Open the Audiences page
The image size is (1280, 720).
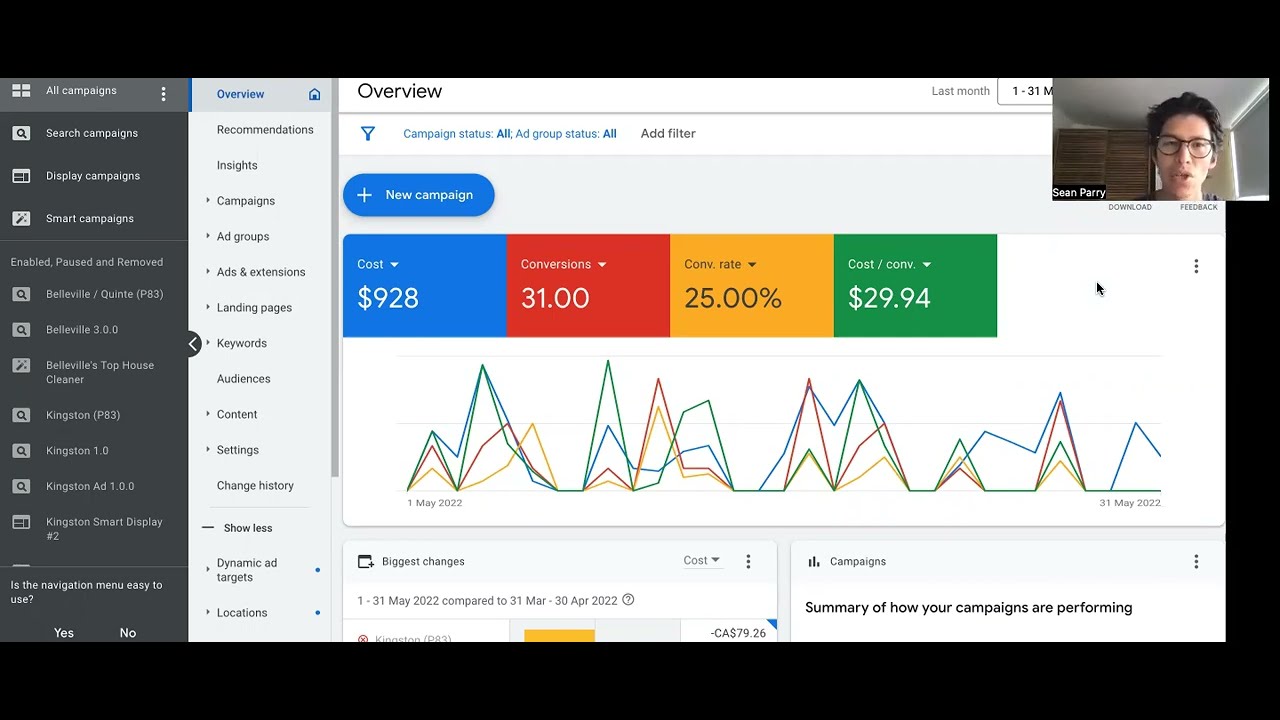(244, 379)
